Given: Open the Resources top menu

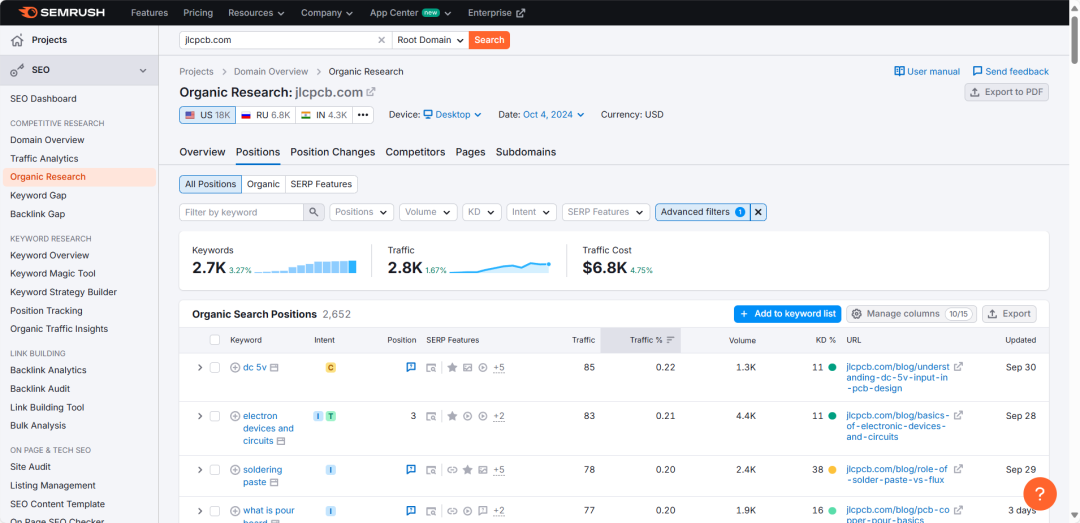Looking at the screenshot, I should pyautogui.click(x=256, y=12).
